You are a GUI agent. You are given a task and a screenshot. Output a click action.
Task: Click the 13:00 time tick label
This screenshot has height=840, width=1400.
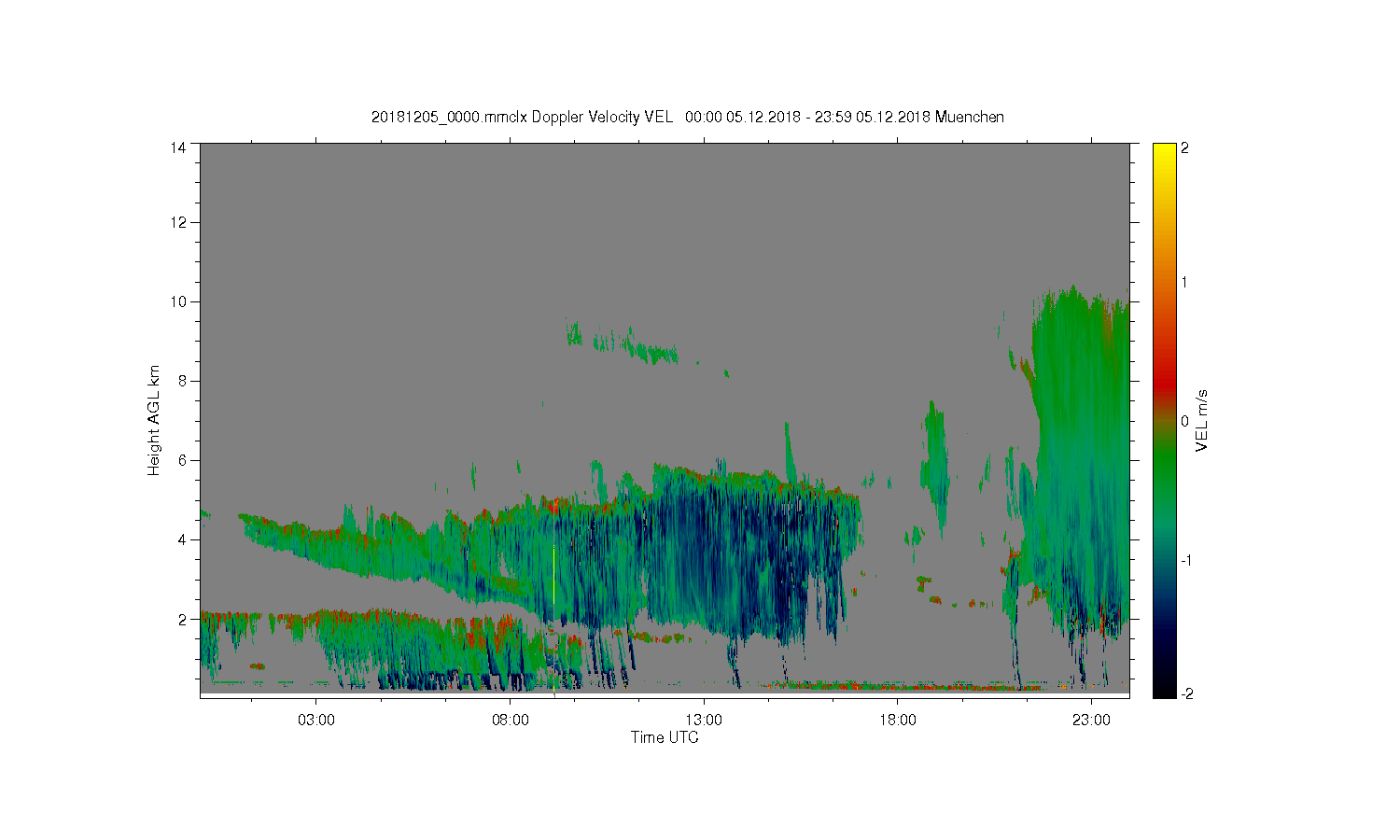704,721
